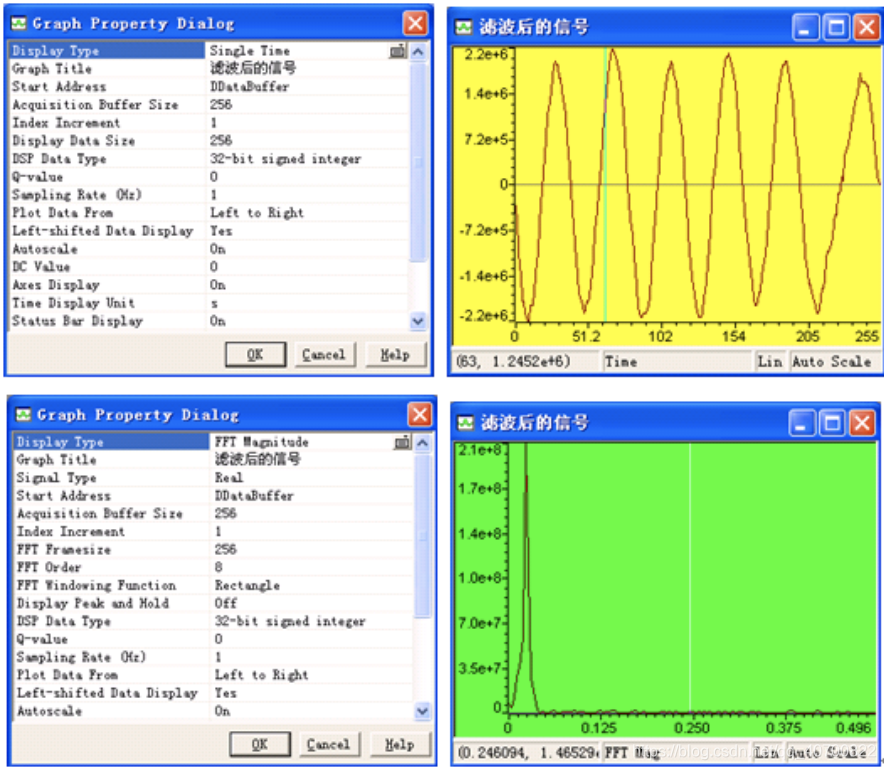Click OK in the bottom FFT property dialog
Viewport: 886px width, 770px height.
[x=260, y=744]
